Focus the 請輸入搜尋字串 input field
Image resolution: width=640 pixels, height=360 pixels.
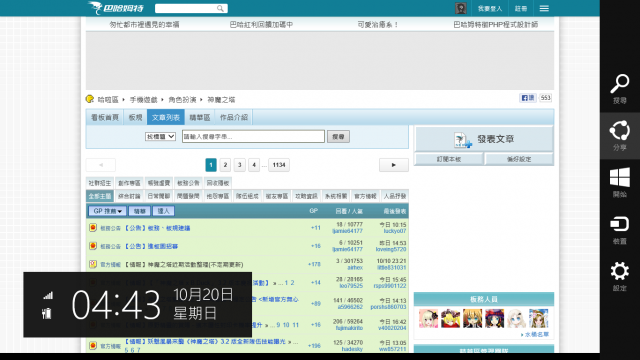[253, 136]
